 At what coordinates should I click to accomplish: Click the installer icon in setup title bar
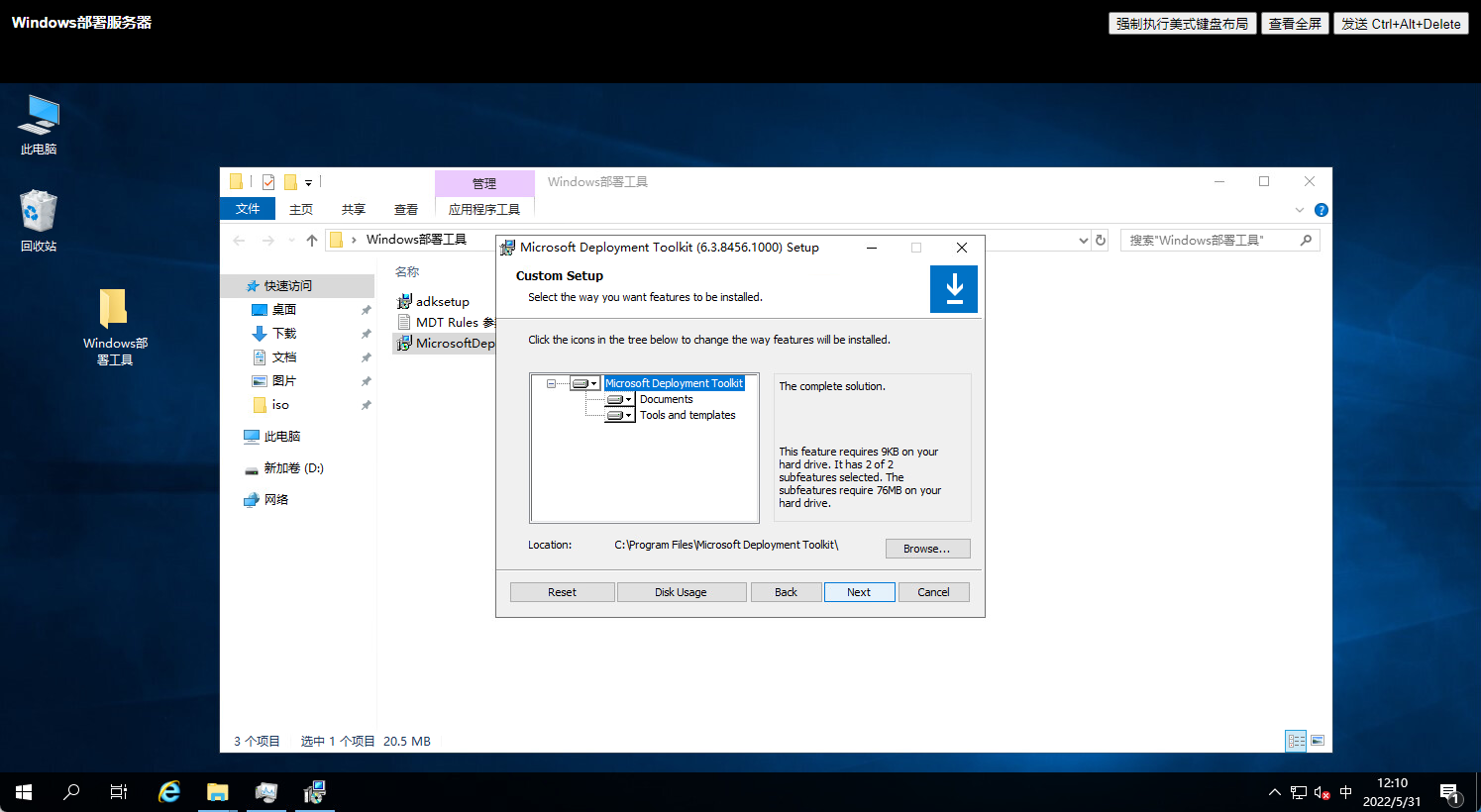pos(507,248)
